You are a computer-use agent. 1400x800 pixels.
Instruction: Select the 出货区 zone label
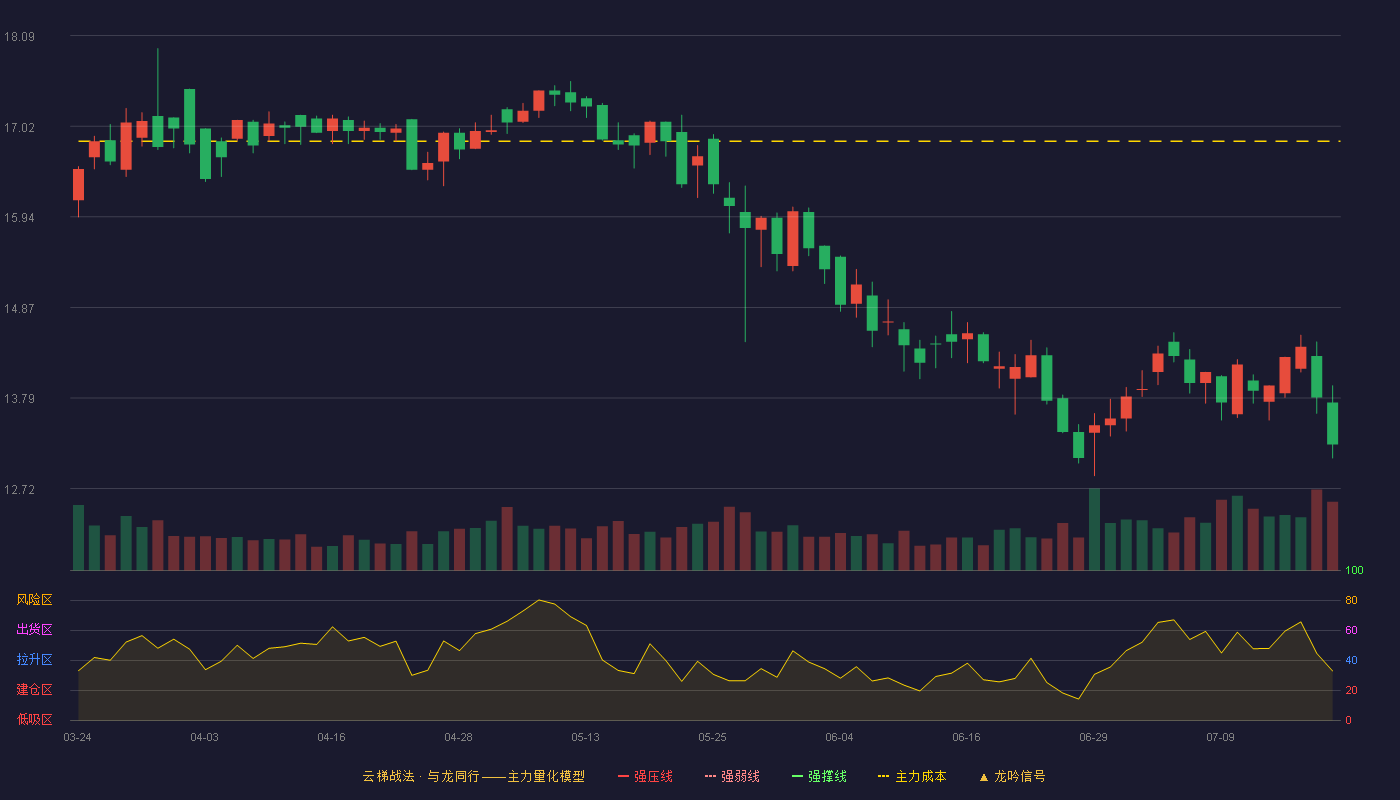[34, 630]
